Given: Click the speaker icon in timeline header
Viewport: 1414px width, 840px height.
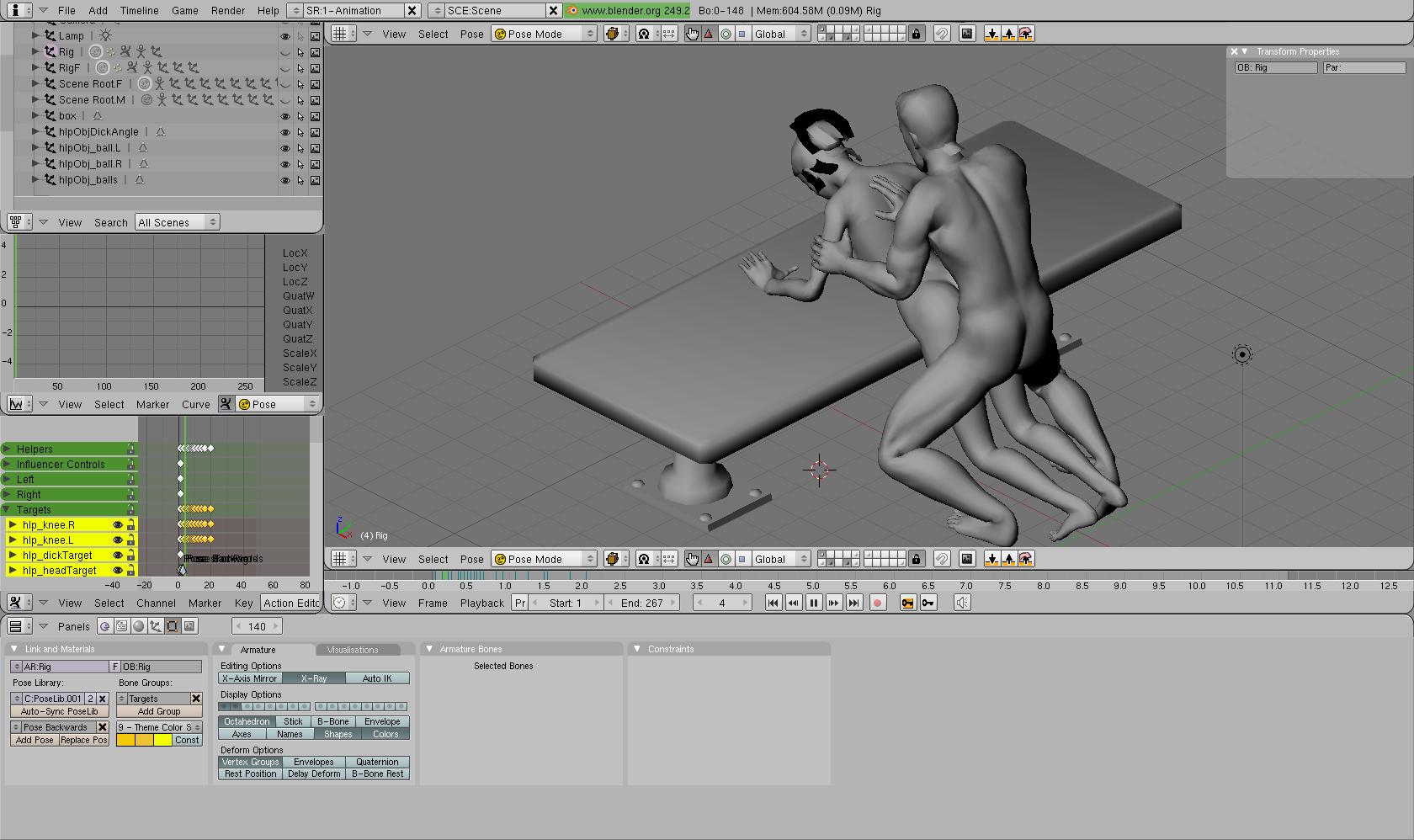Looking at the screenshot, I should (x=962, y=603).
